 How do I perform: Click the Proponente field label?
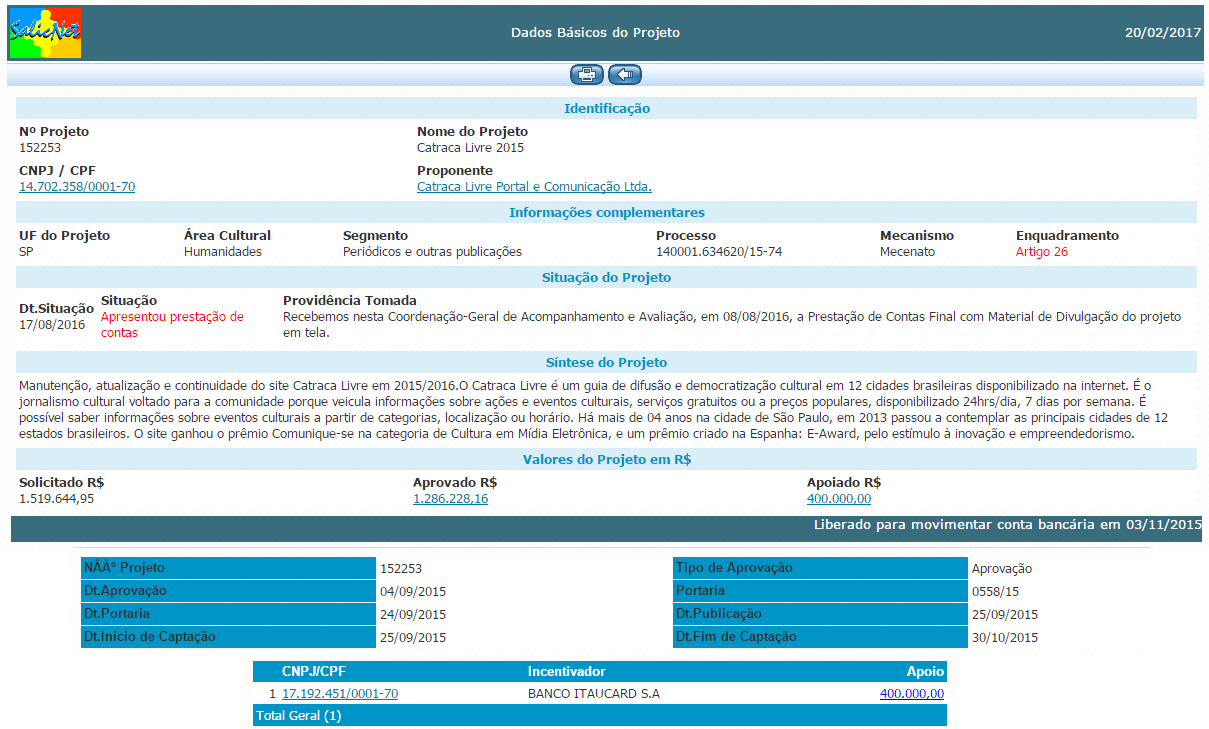click(455, 171)
